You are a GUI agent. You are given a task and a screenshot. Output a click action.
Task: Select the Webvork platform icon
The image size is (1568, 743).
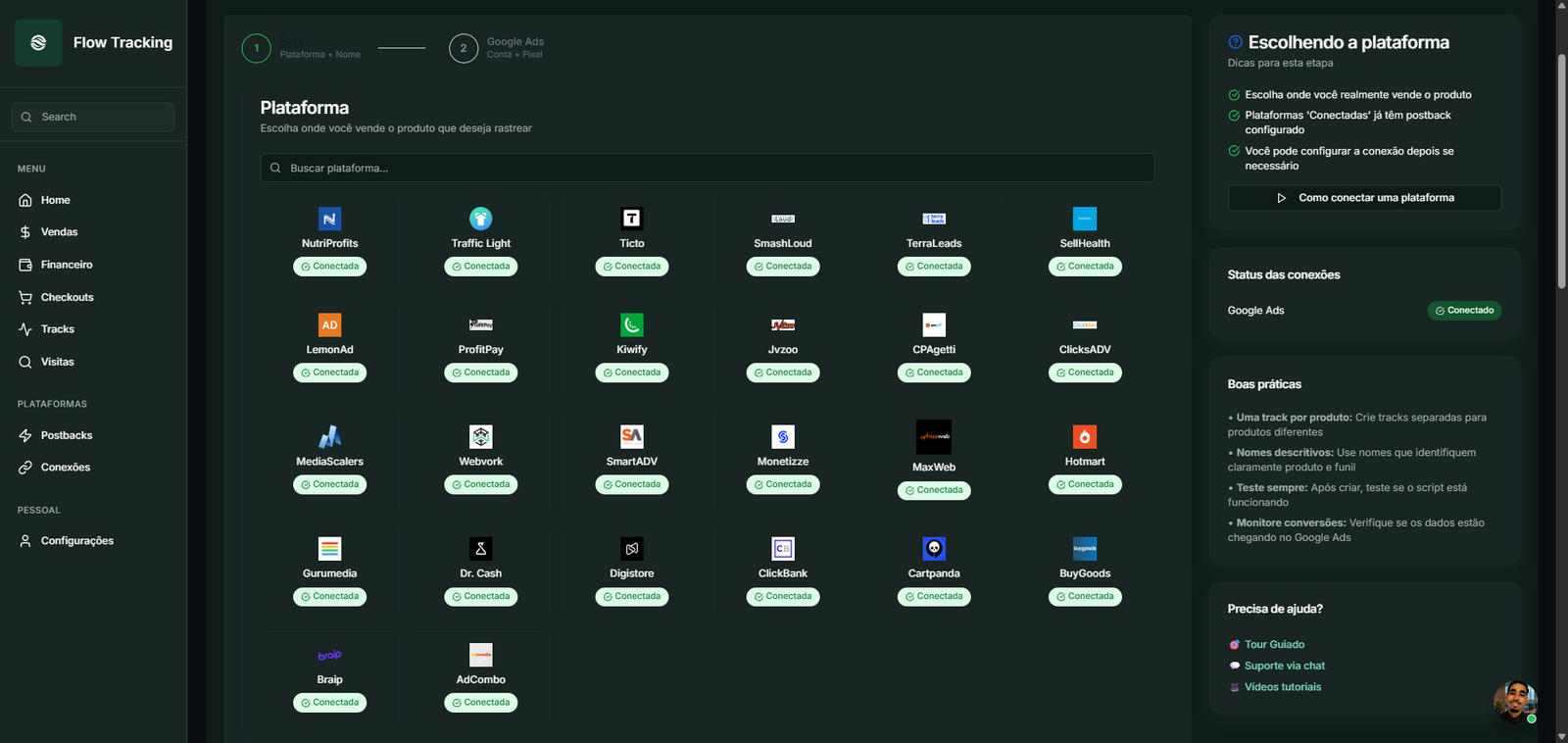(x=480, y=436)
